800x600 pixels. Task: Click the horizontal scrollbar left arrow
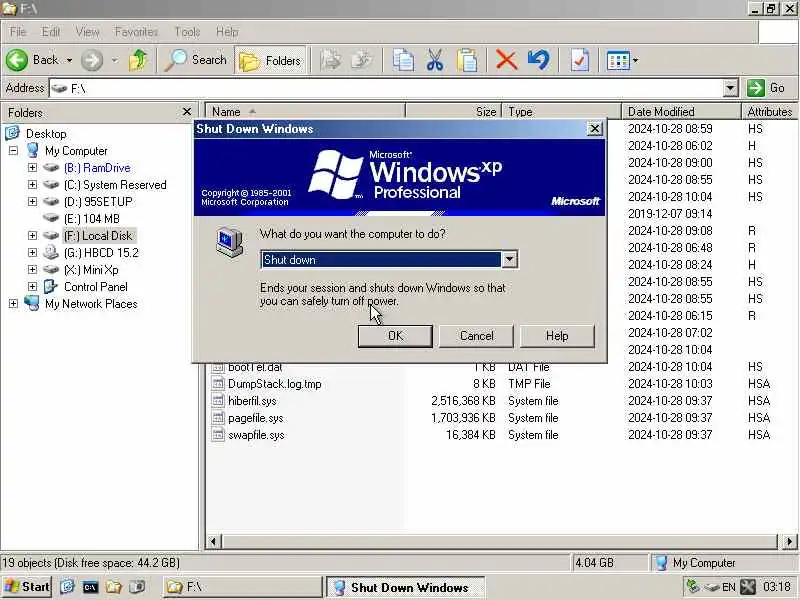tap(213, 541)
